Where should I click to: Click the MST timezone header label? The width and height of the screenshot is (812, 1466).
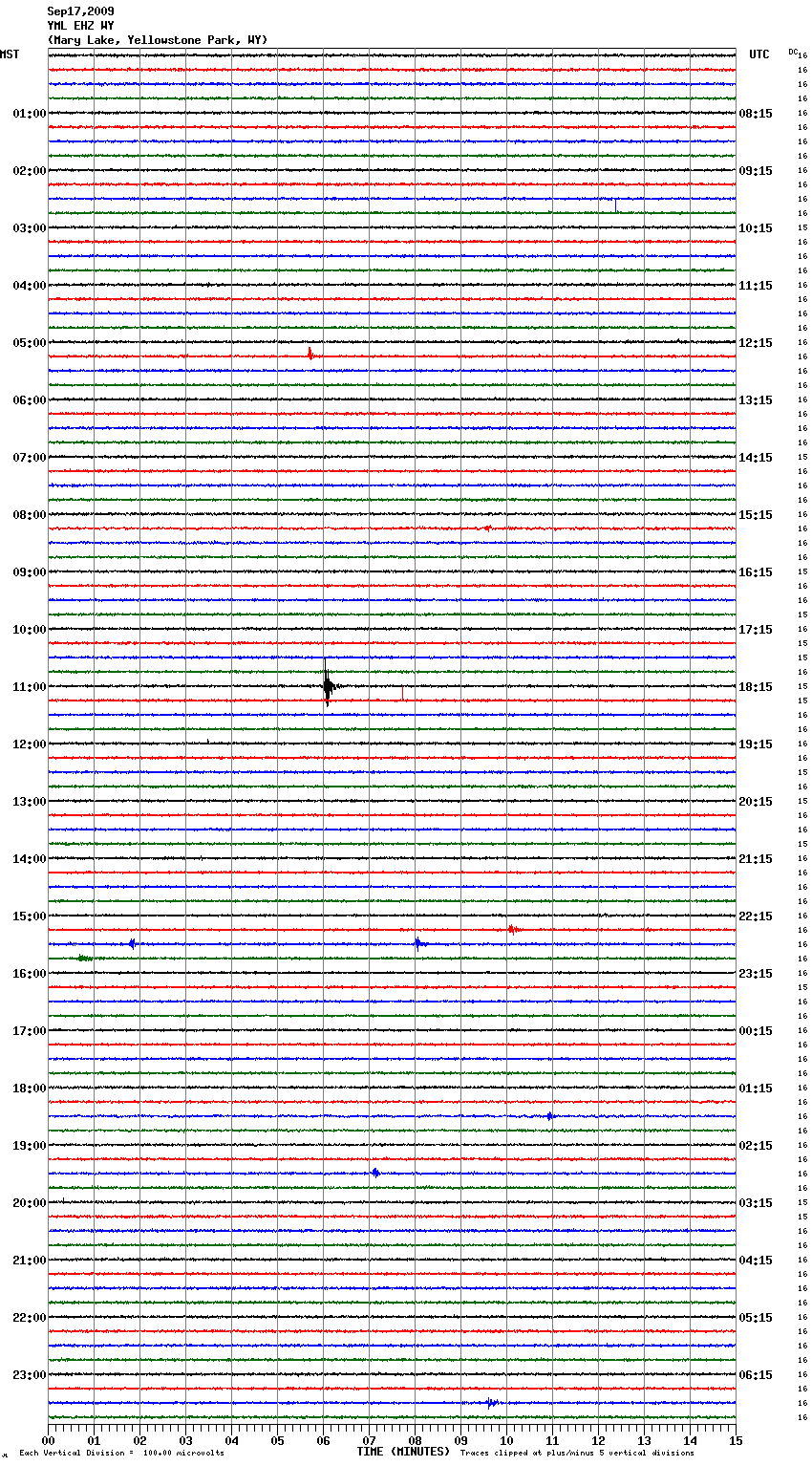point(10,54)
